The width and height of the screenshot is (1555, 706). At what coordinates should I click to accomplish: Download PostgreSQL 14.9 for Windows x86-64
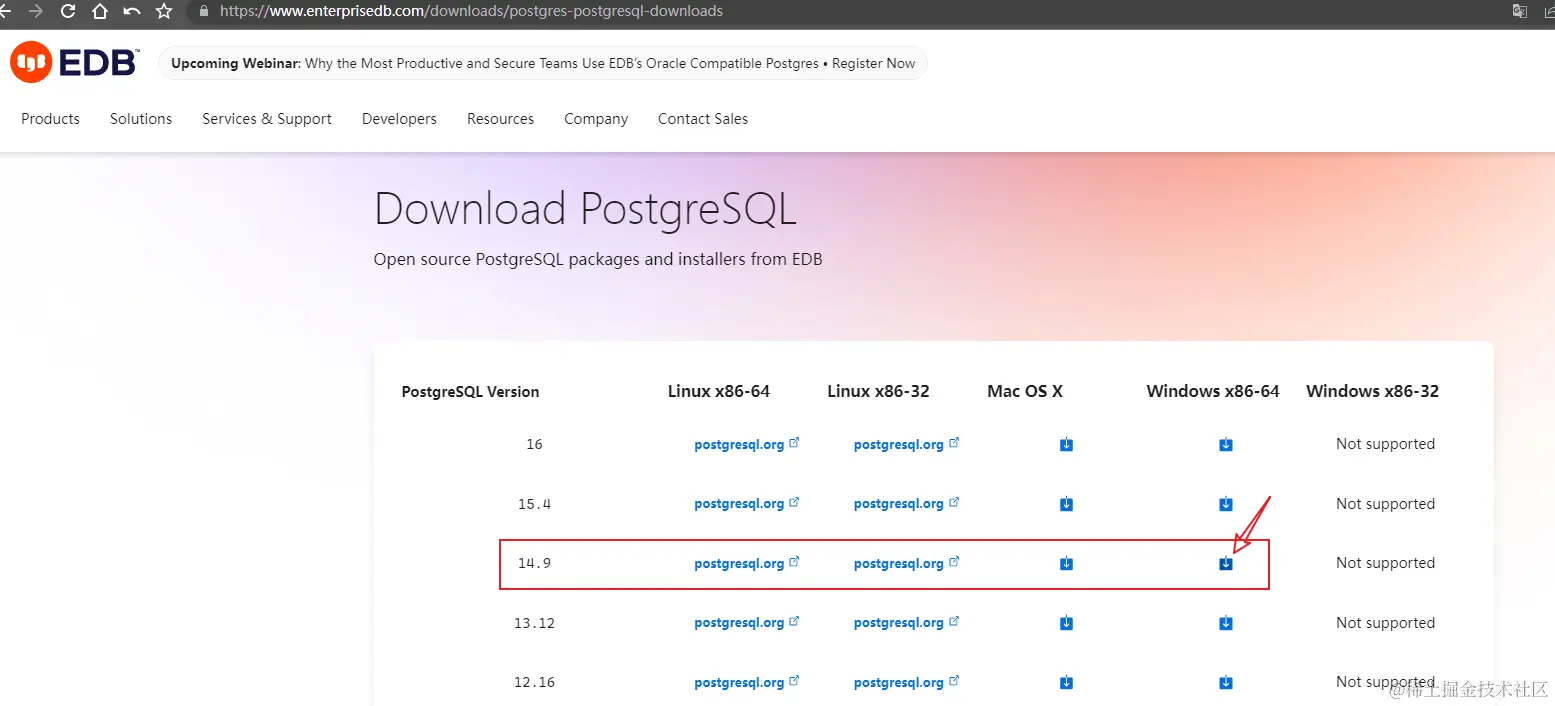[1226, 564]
